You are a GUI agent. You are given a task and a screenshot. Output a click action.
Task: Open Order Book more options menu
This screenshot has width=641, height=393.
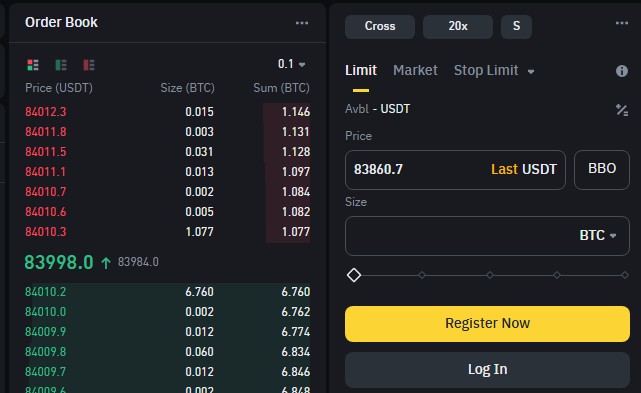click(x=302, y=23)
